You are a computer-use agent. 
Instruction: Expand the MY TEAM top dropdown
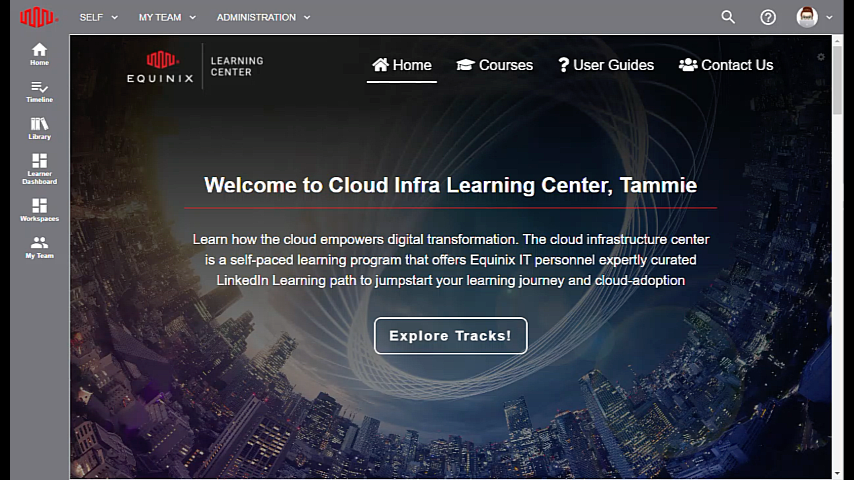[167, 17]
